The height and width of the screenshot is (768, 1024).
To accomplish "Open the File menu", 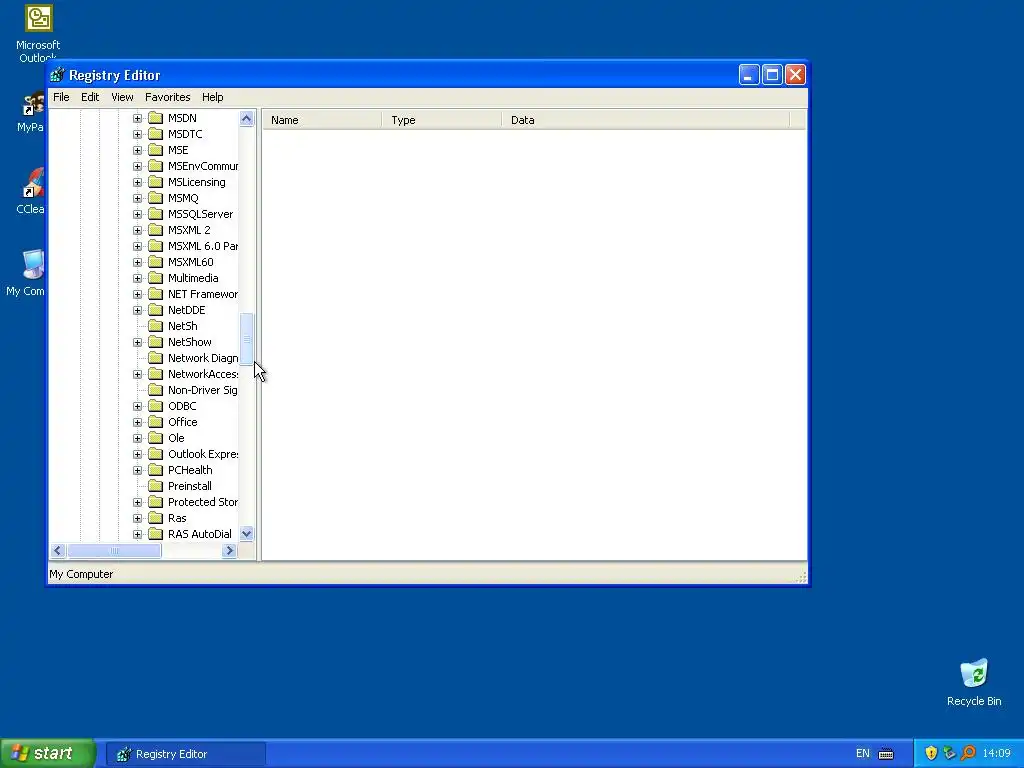I will pos(61,97).
